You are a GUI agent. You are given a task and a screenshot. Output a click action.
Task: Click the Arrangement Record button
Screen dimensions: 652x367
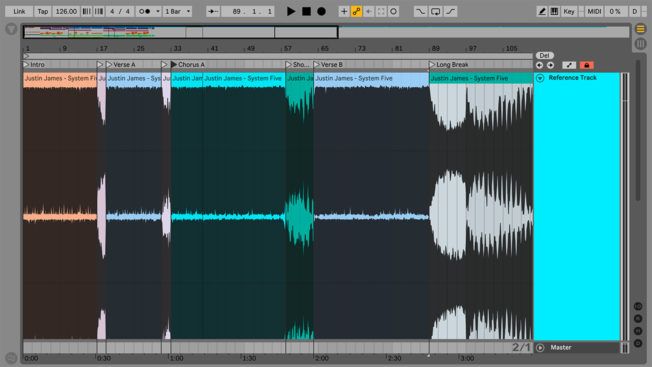coord(321,11)
